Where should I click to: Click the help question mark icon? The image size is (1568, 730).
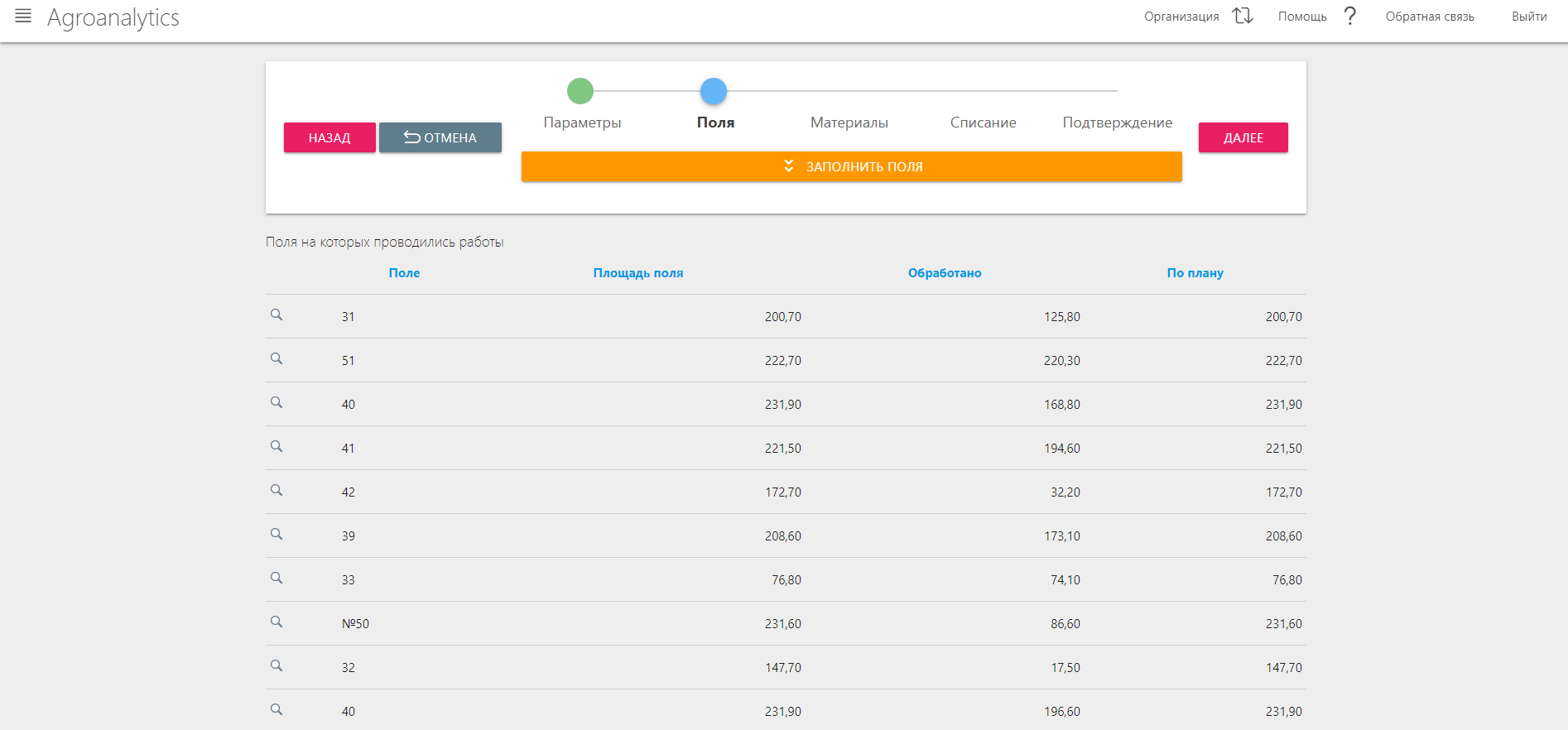(x=1349, y=17)
